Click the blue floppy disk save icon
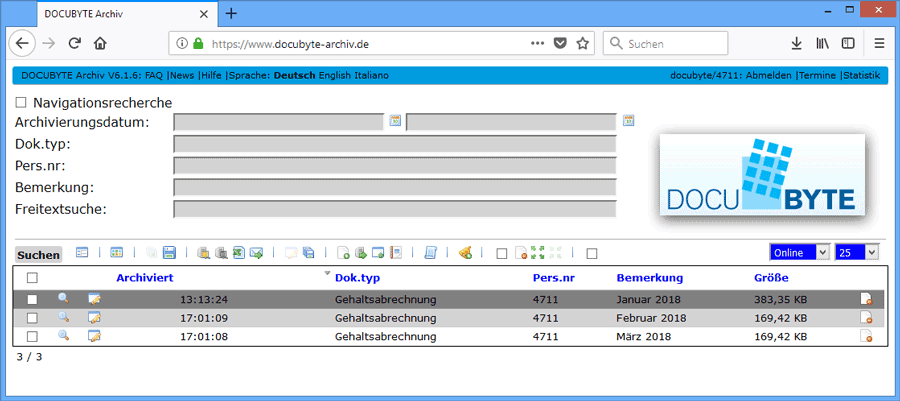900x401 pixels. tap(169, 252)
